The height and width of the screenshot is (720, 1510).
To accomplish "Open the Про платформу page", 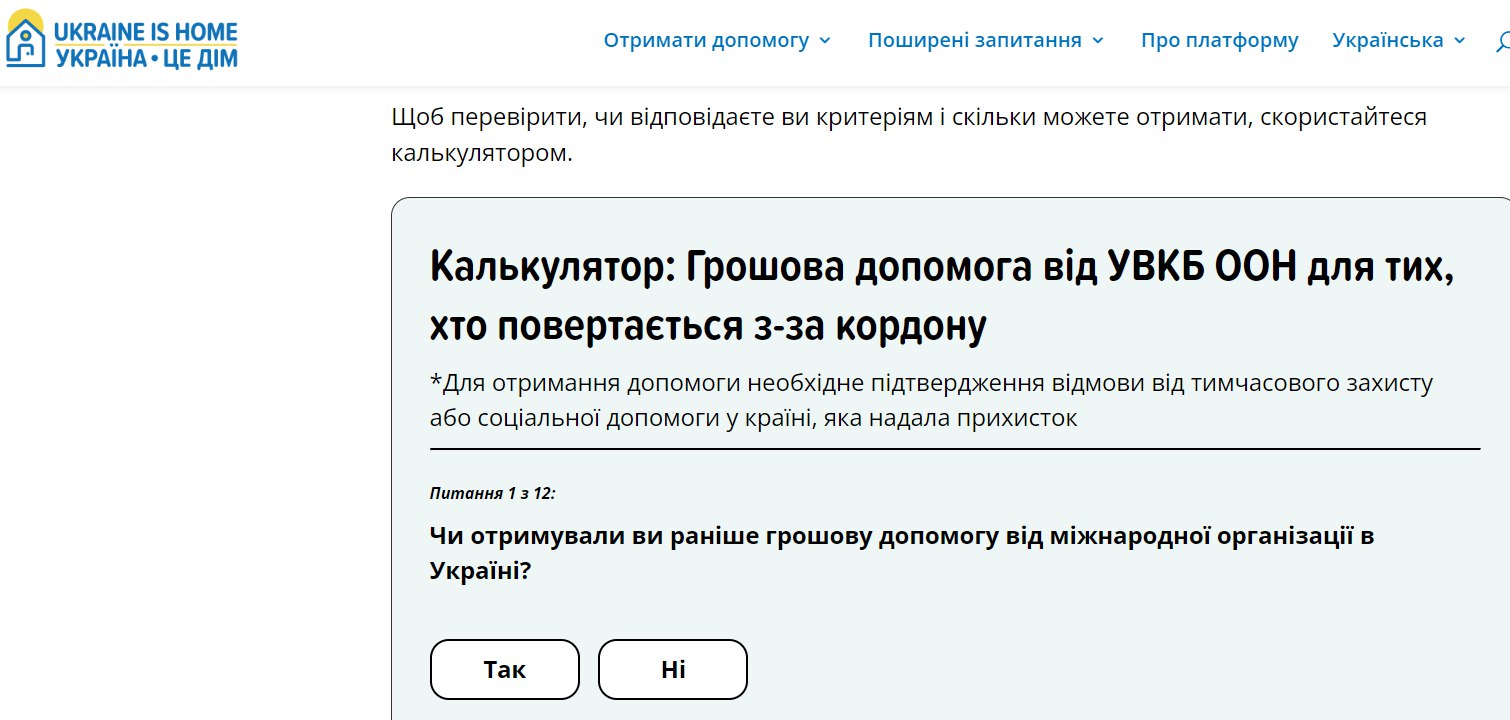I will (x=1219, y=41).
